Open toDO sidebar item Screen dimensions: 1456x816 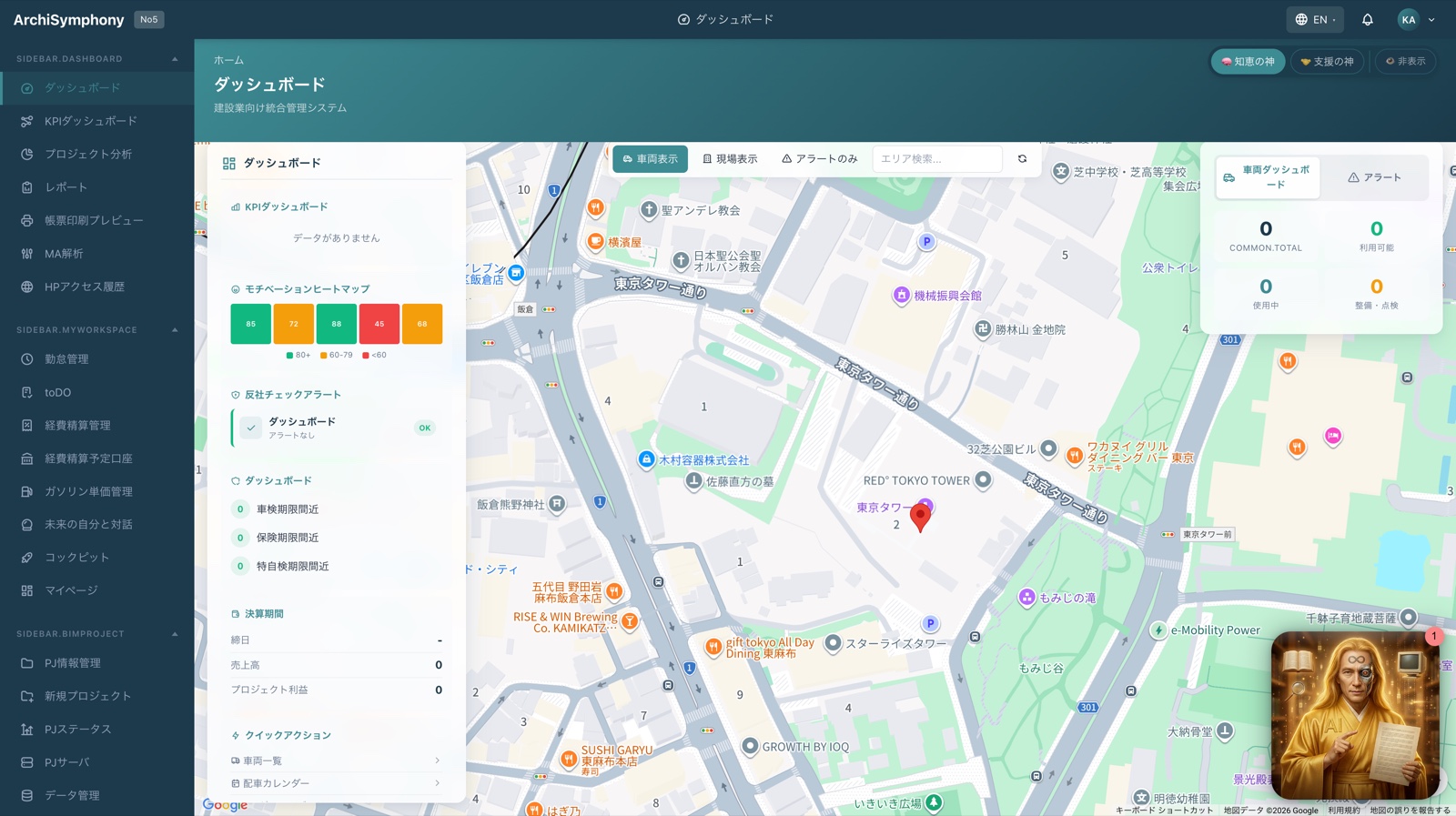(96, 392)
